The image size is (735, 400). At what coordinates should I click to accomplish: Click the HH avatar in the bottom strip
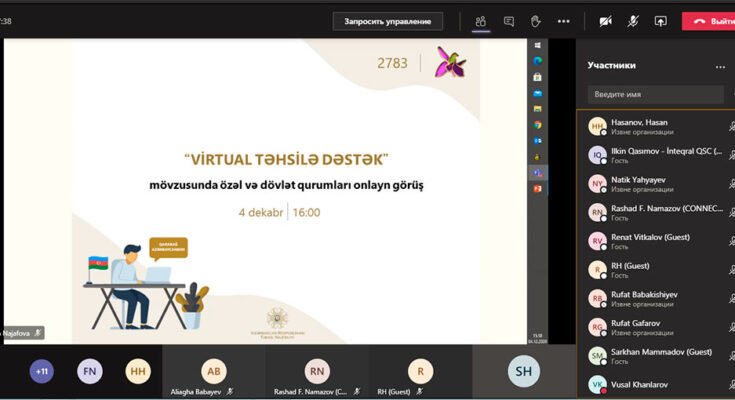[x=138, y=371]
